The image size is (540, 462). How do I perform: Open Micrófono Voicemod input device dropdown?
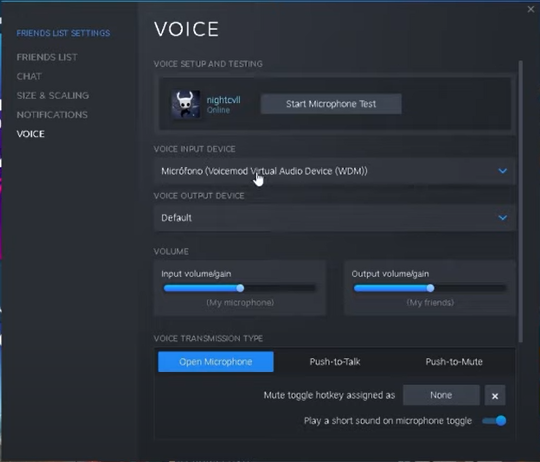[334, 171]
